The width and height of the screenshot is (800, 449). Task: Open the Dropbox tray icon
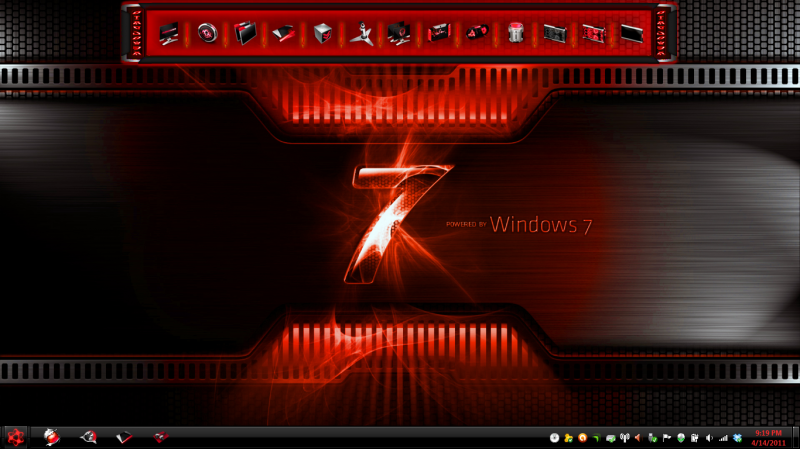pos(737,438)
